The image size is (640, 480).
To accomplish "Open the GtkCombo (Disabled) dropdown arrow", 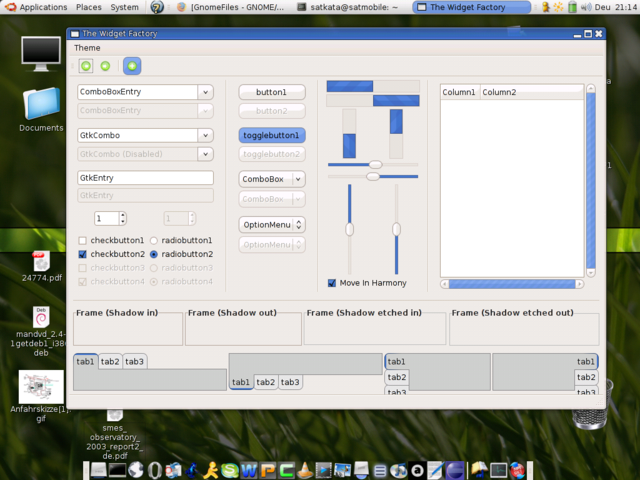I will [x=205, y=154].
